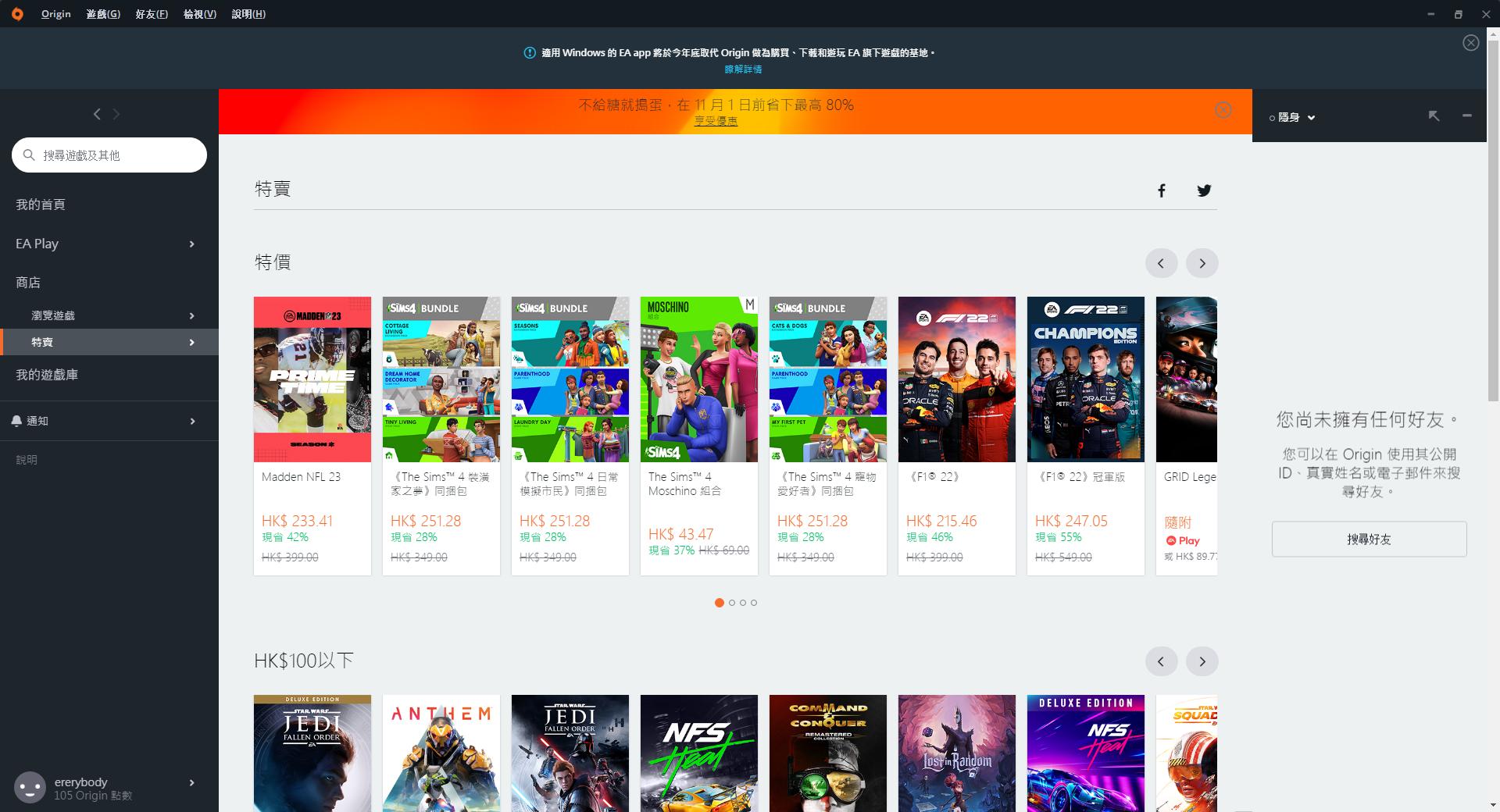Open the F1 22 冠軍版 cover
This screenshot has height=812, width=1500.
(x=1086, y=379)
